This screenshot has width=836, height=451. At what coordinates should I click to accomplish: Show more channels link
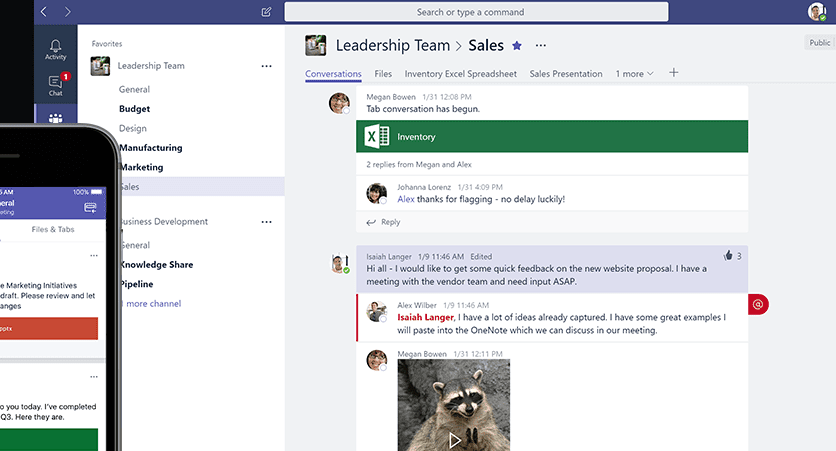coord(151,304)
